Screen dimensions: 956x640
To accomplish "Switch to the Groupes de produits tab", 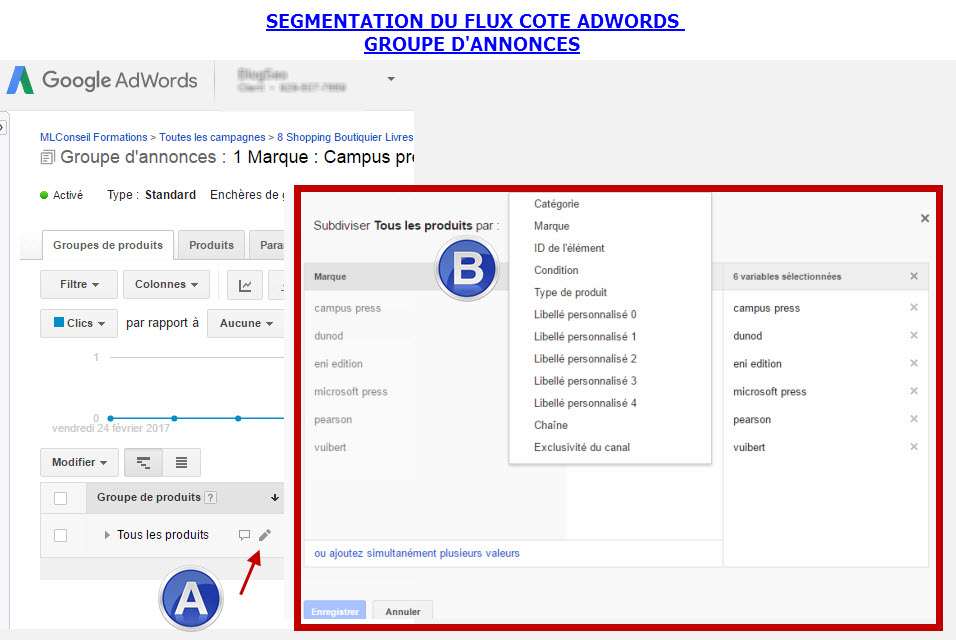I will [x=108, y=245].
